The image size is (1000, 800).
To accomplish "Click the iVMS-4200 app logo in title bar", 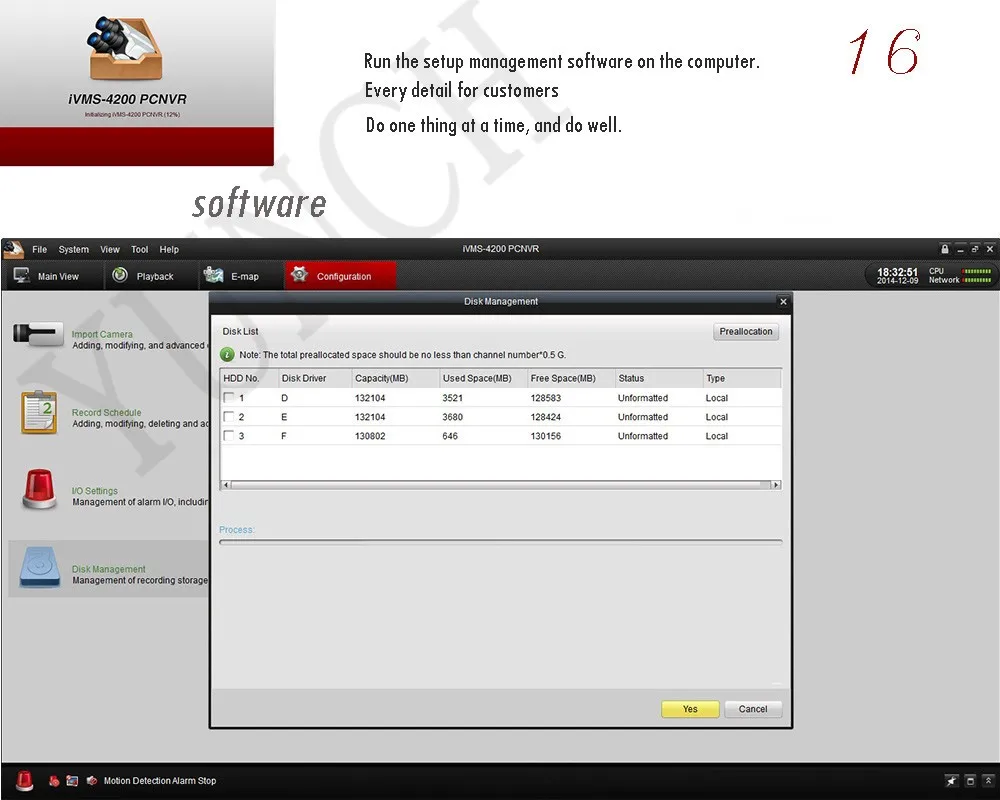I will click(13, 249).
